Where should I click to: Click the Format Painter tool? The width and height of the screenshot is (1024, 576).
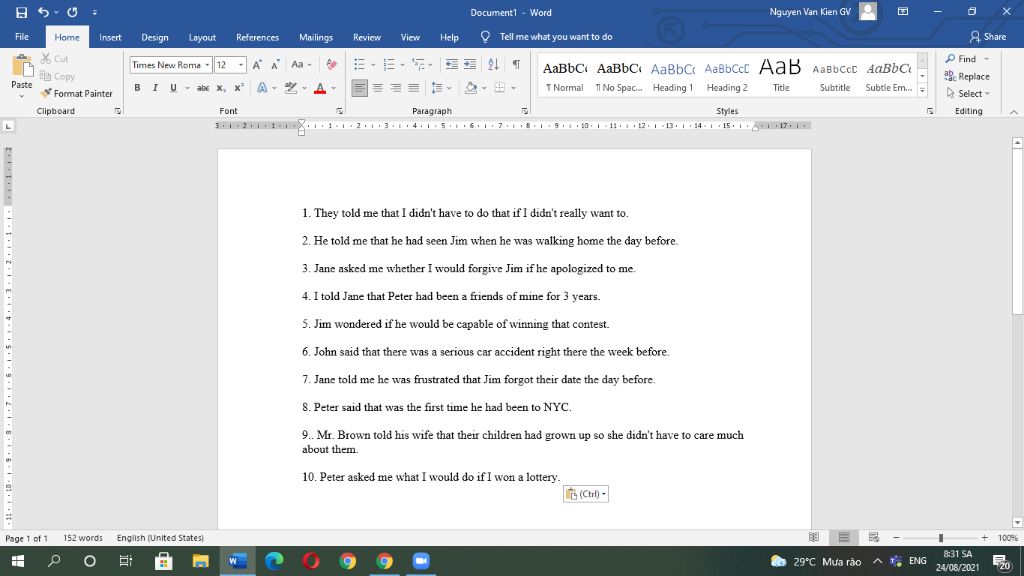pyautogui.click(x=76, y=93)
